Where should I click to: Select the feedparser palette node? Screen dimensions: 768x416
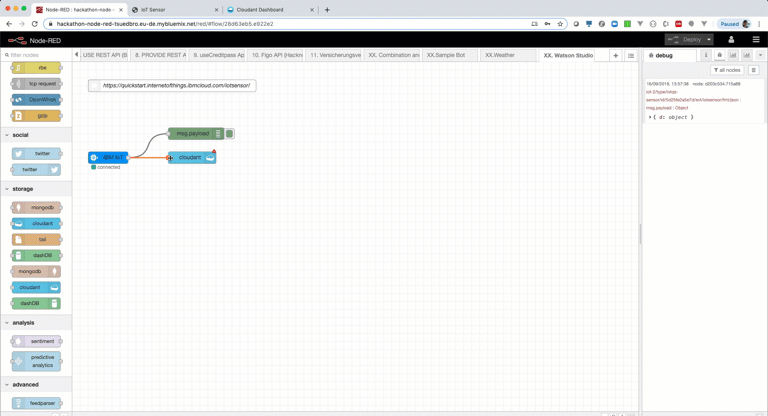click(x=36, y=403)
